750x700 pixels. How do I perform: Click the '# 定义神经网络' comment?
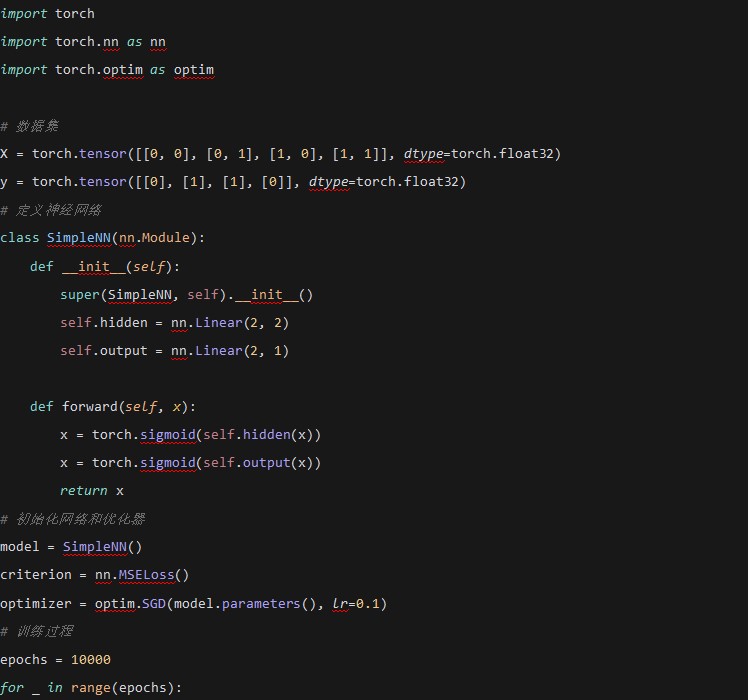[x=50, y=210]
